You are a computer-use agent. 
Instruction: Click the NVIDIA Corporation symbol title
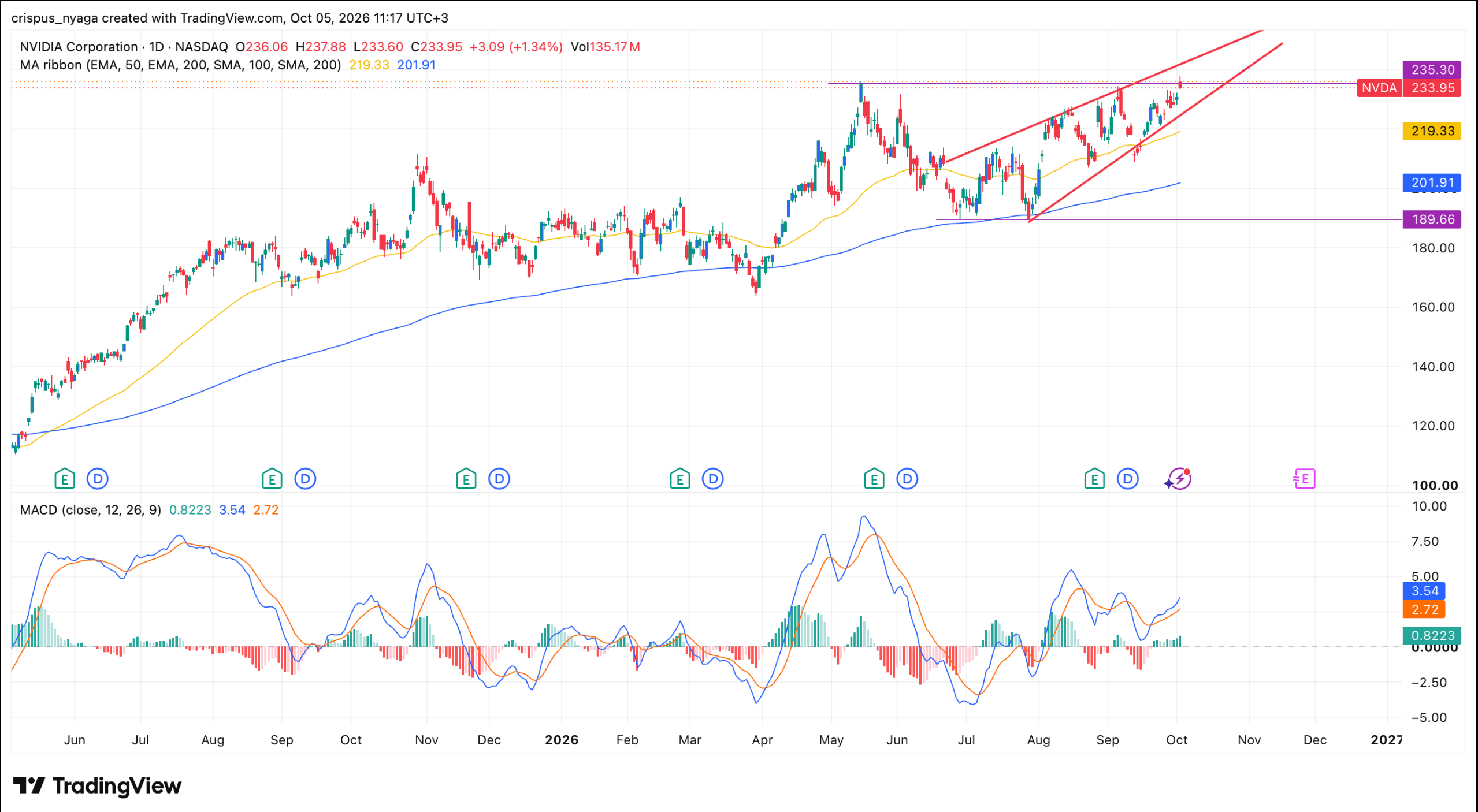coord(79,47)
